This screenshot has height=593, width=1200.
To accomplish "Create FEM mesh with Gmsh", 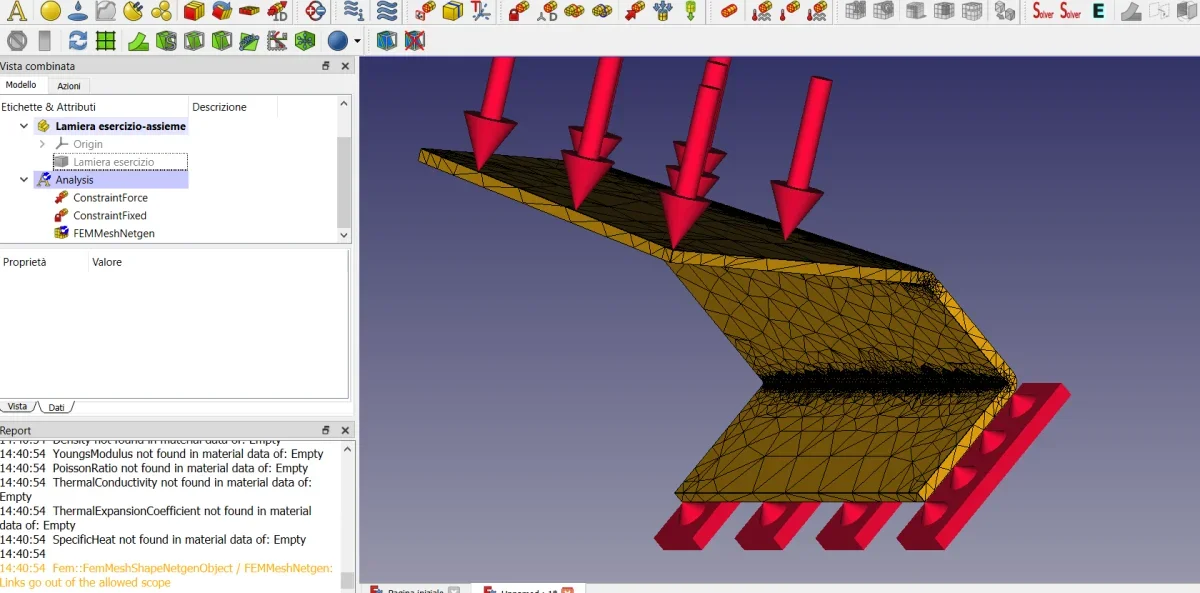I will click(883, 11).
